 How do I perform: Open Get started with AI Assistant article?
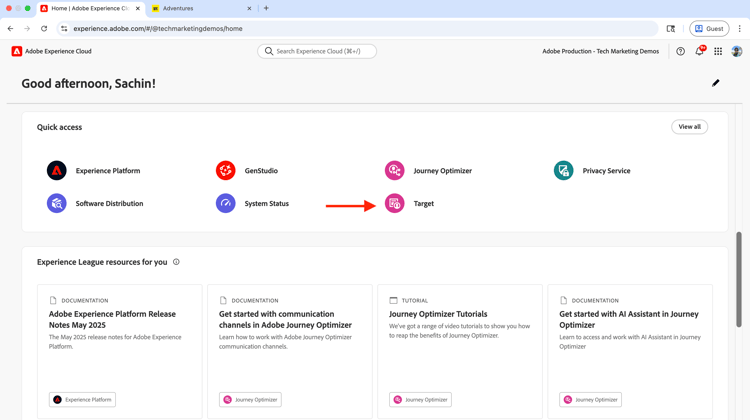pos(629,320)
